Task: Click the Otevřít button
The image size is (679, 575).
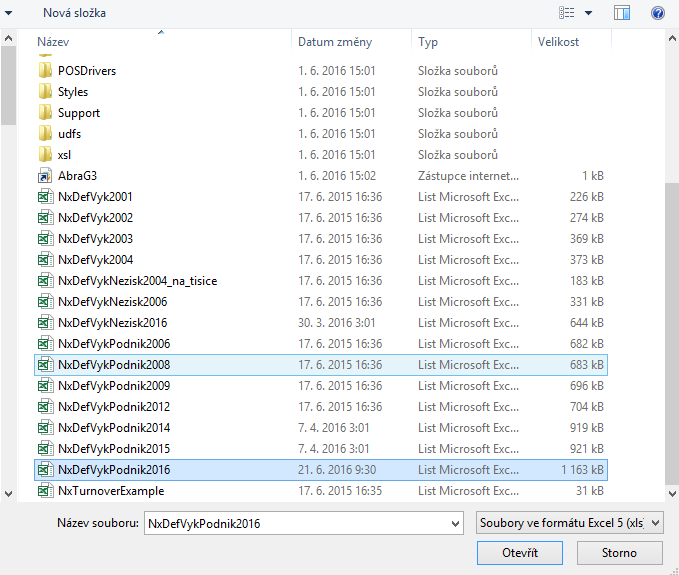Action: (520, 553)
